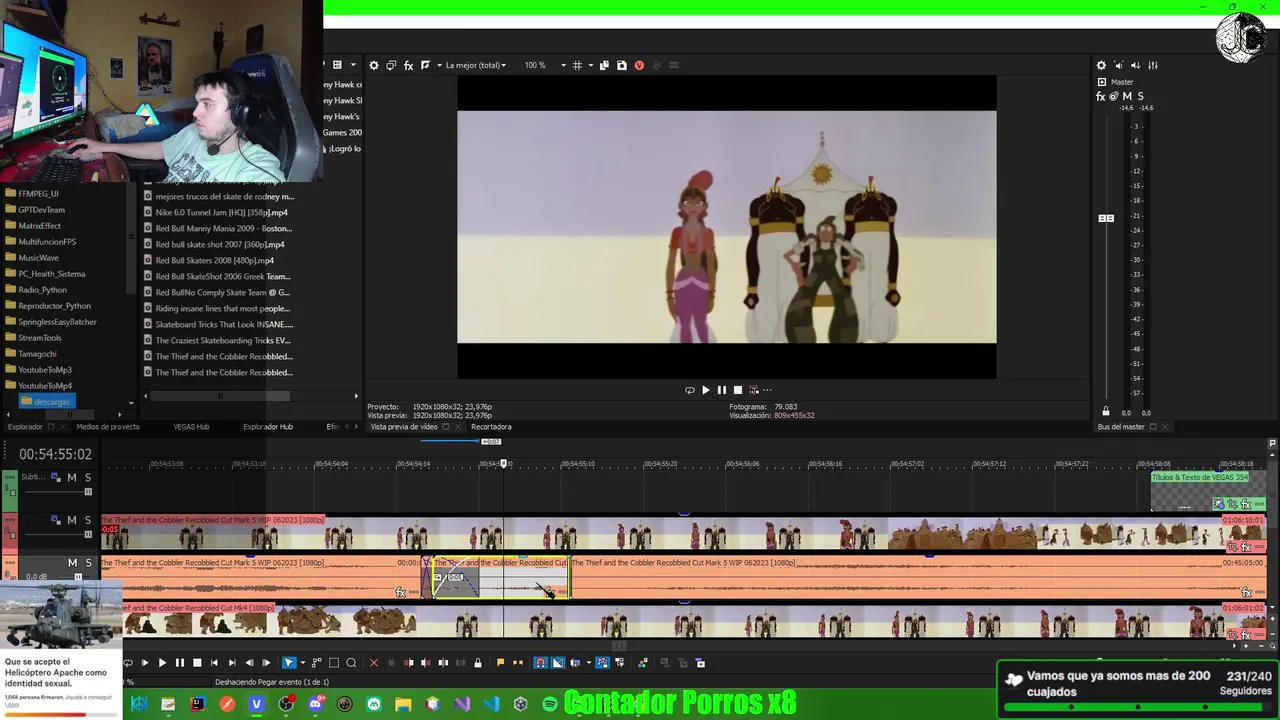Pause playback in the transport bar
Image resolution: width=1280 pixels, height=720 pixels.
click(x=180, y=662)
